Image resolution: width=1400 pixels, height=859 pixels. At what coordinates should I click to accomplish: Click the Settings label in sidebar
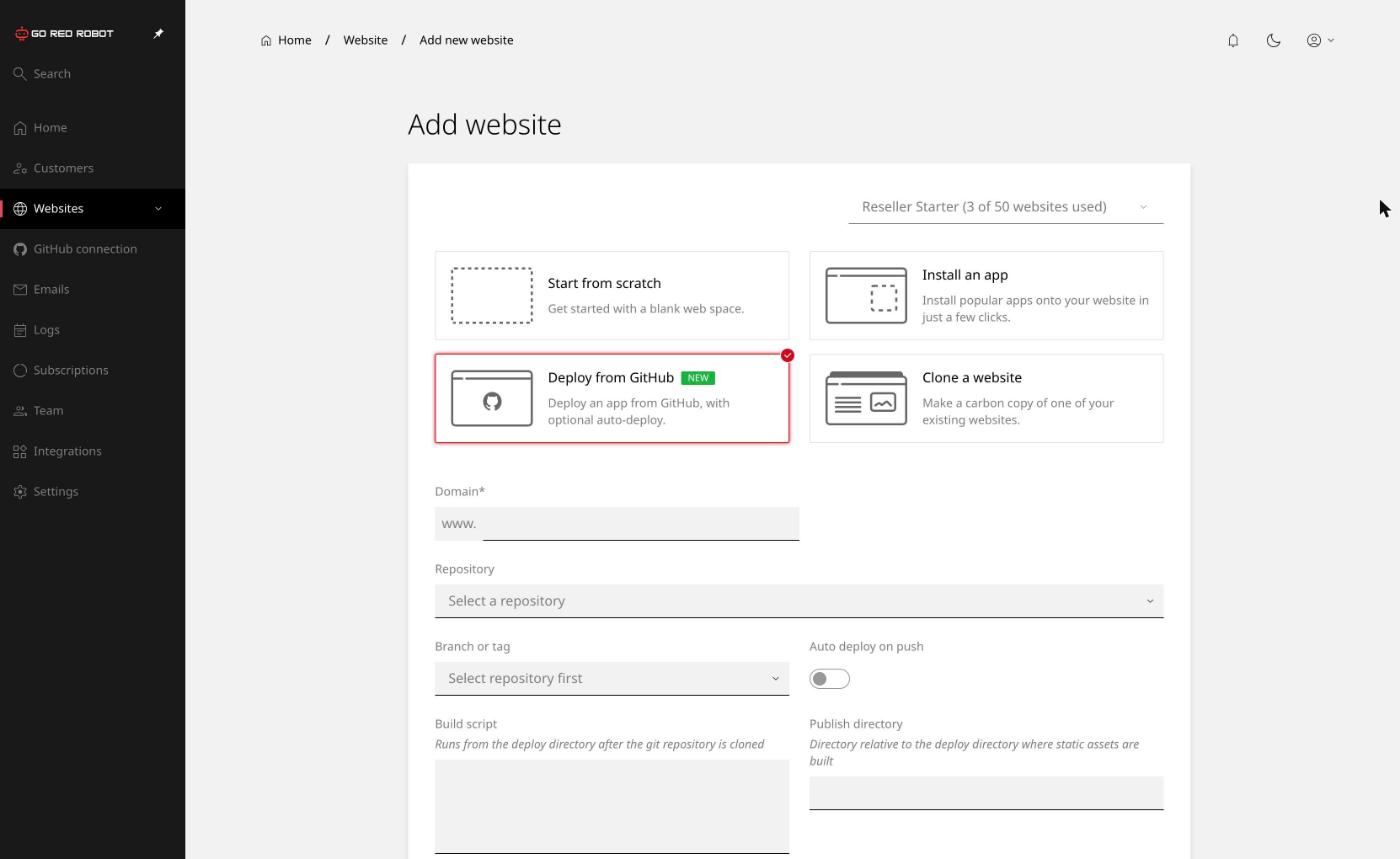[56, 492]
